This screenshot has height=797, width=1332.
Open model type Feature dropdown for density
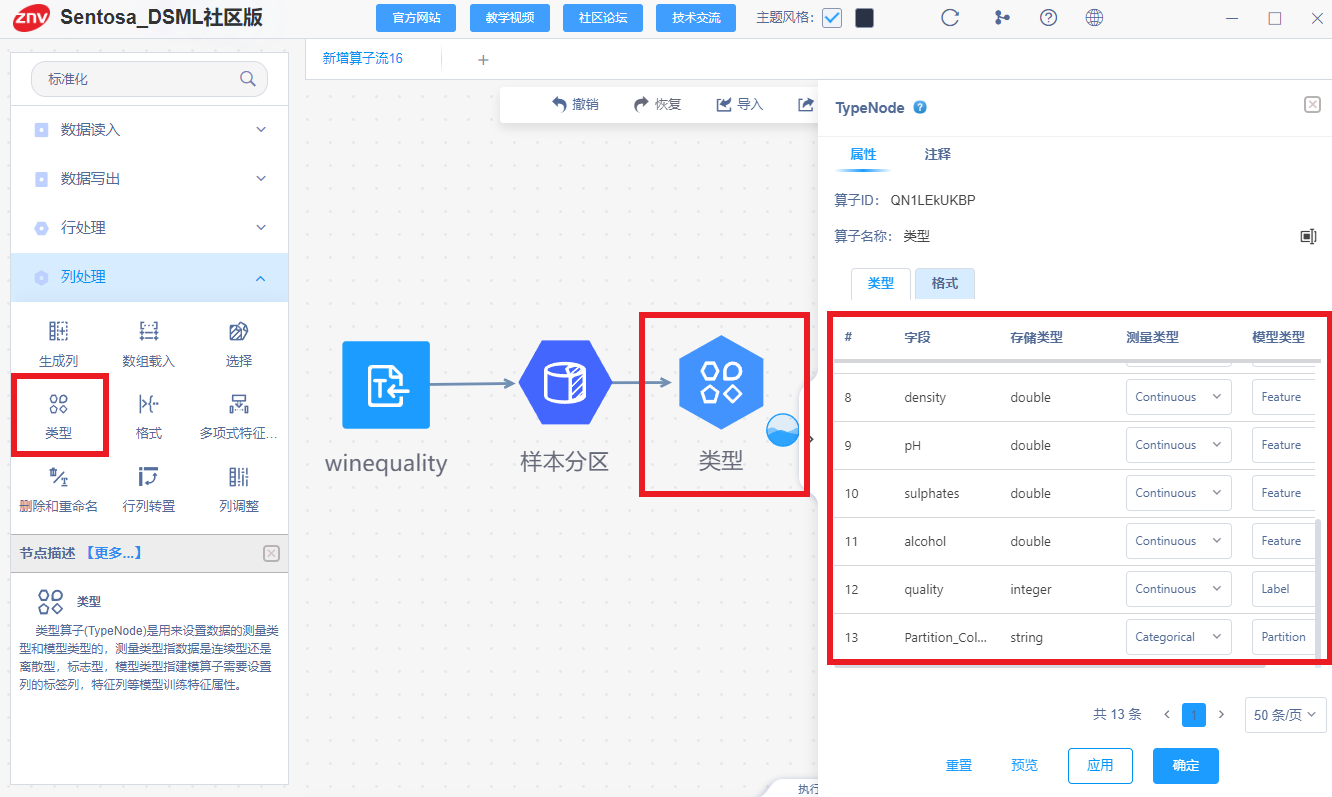click(1285, 397)
